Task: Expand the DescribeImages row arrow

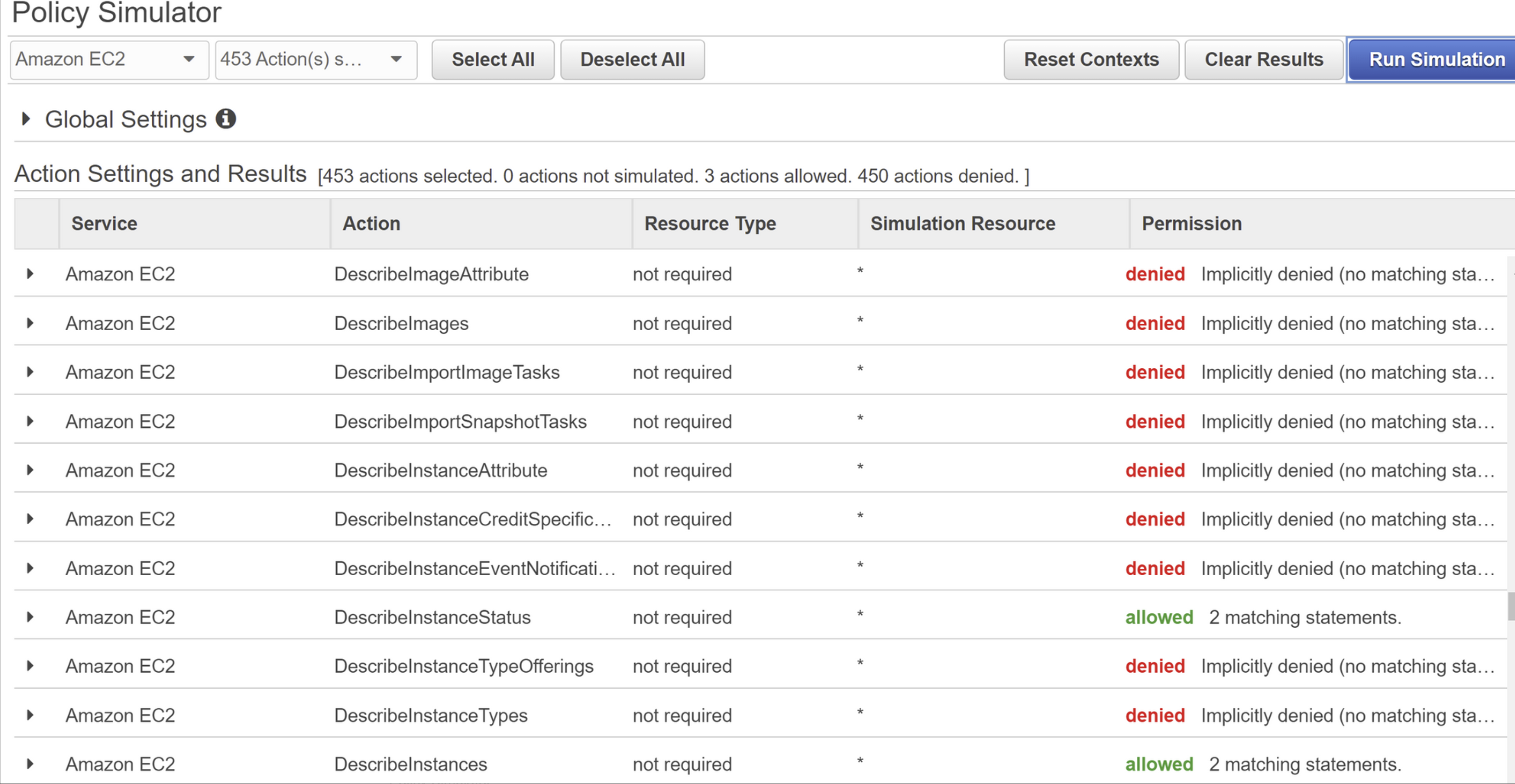Action: (x=30, y=323)
